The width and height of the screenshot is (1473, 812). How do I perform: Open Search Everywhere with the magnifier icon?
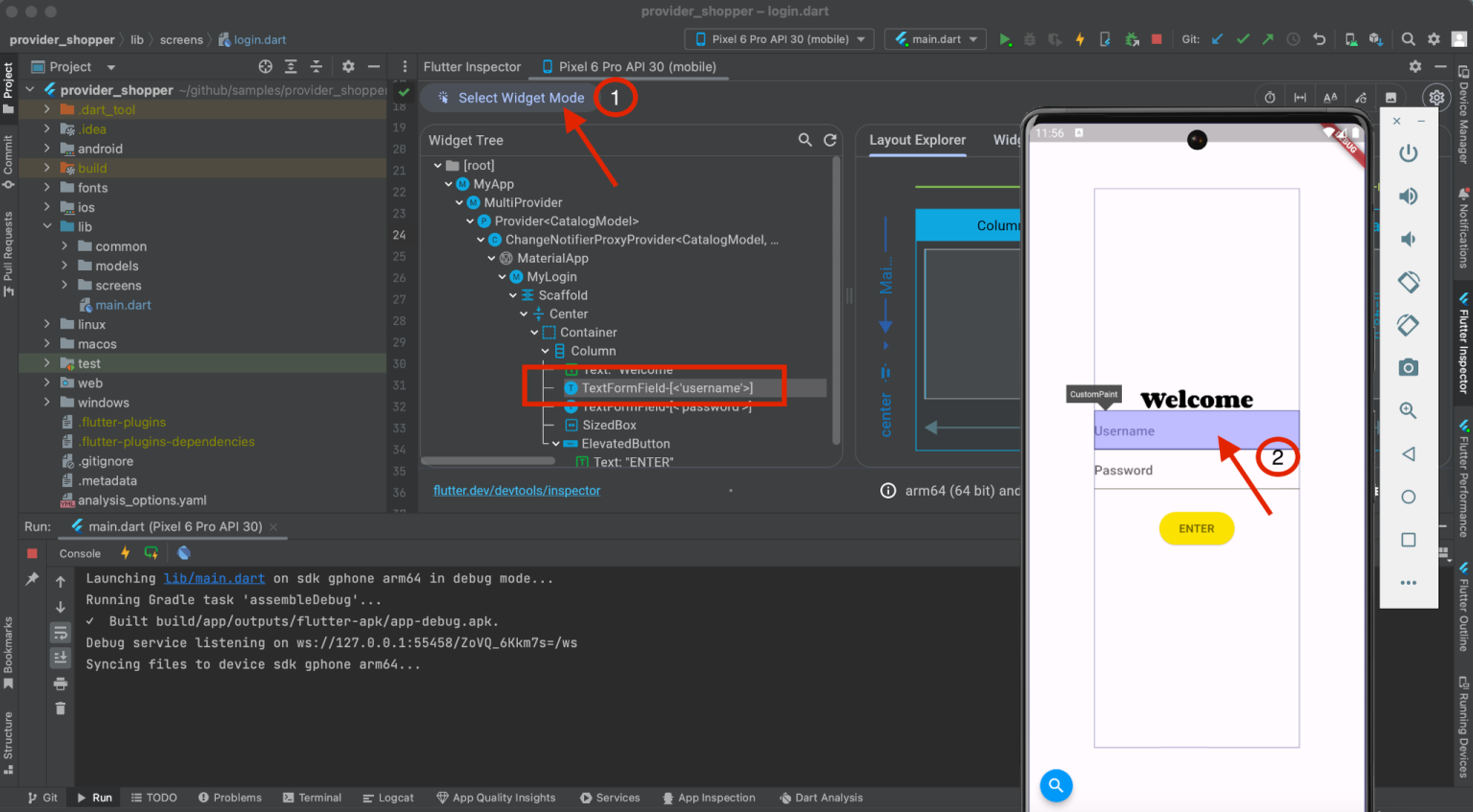pos(1408,39)
